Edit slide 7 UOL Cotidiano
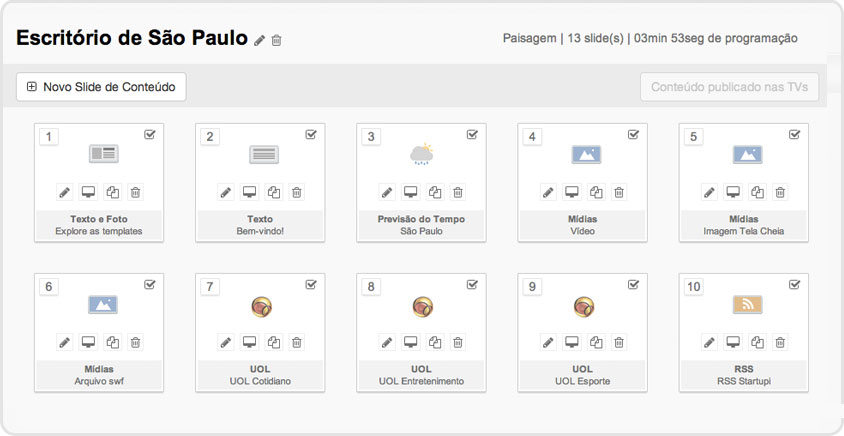 click(226, 342)
